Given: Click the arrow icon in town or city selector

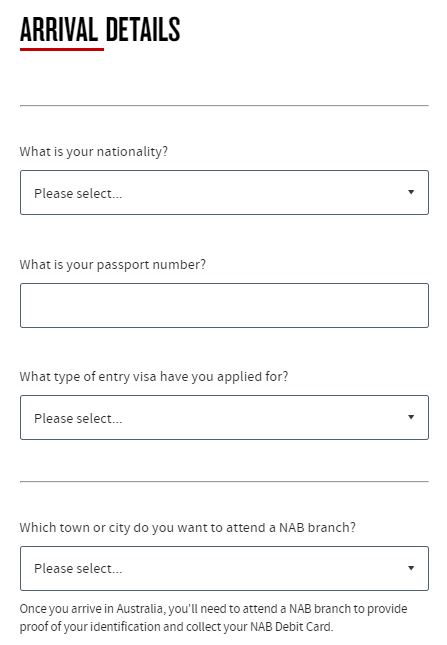Looking at the screenshot, I should [x=410, y=568].
